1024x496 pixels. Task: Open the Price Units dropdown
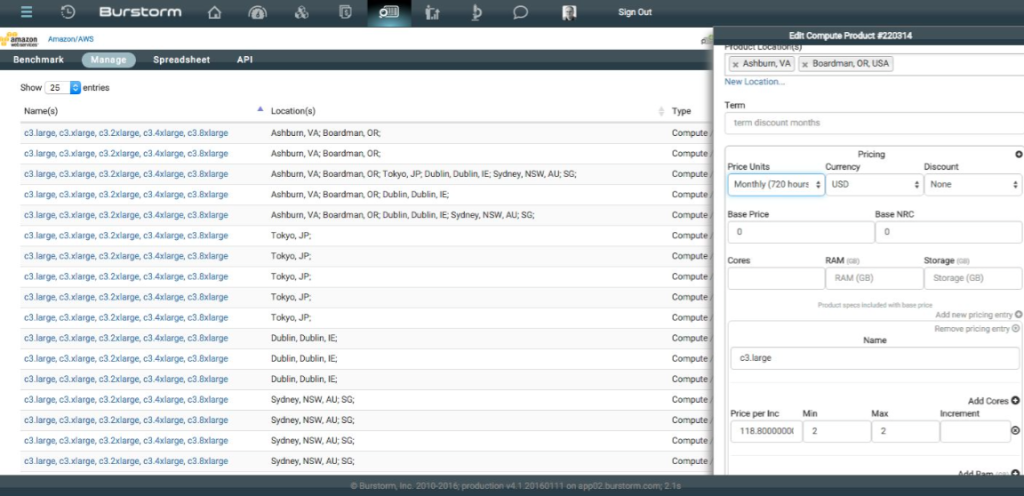pyautogui.click(x=775, y=184)
